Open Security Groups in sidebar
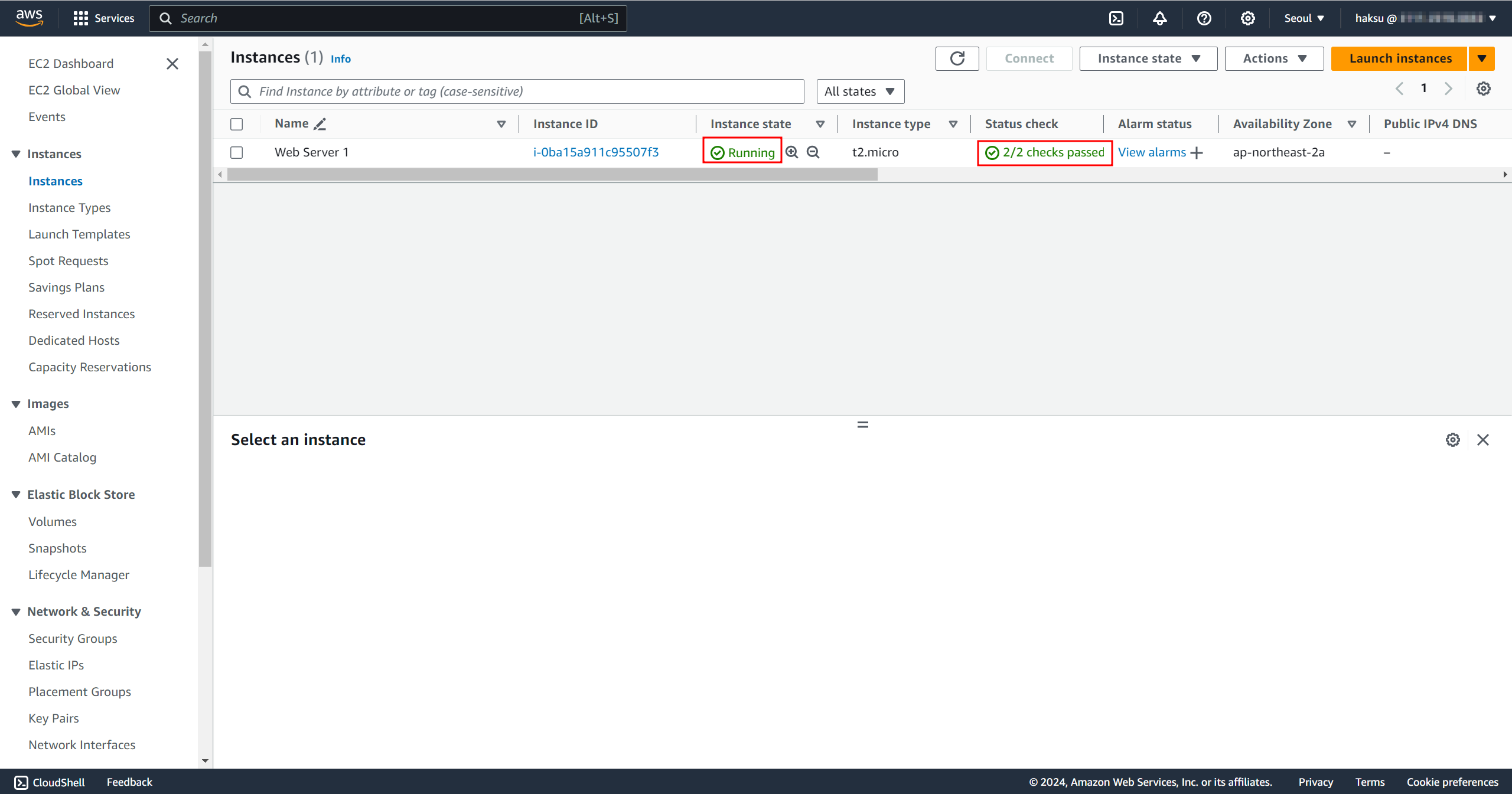 [73, 638]
